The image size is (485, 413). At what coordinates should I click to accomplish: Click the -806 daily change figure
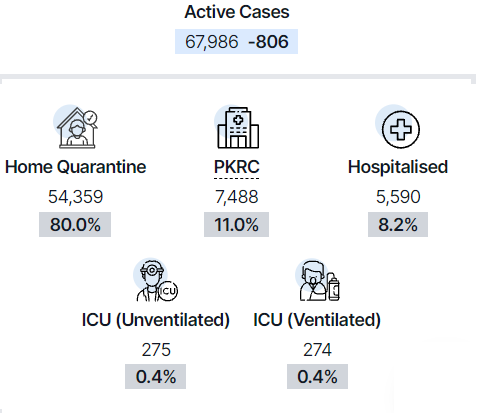click(268, 42)
